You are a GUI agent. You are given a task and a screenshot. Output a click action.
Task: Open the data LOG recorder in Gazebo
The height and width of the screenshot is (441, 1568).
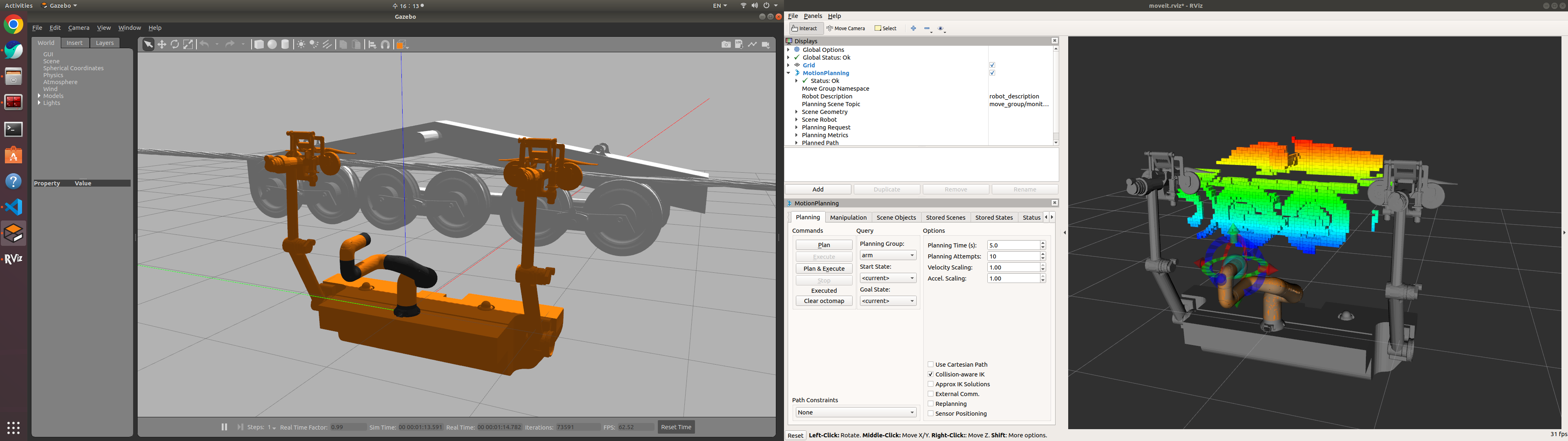(x=739, y=45)
